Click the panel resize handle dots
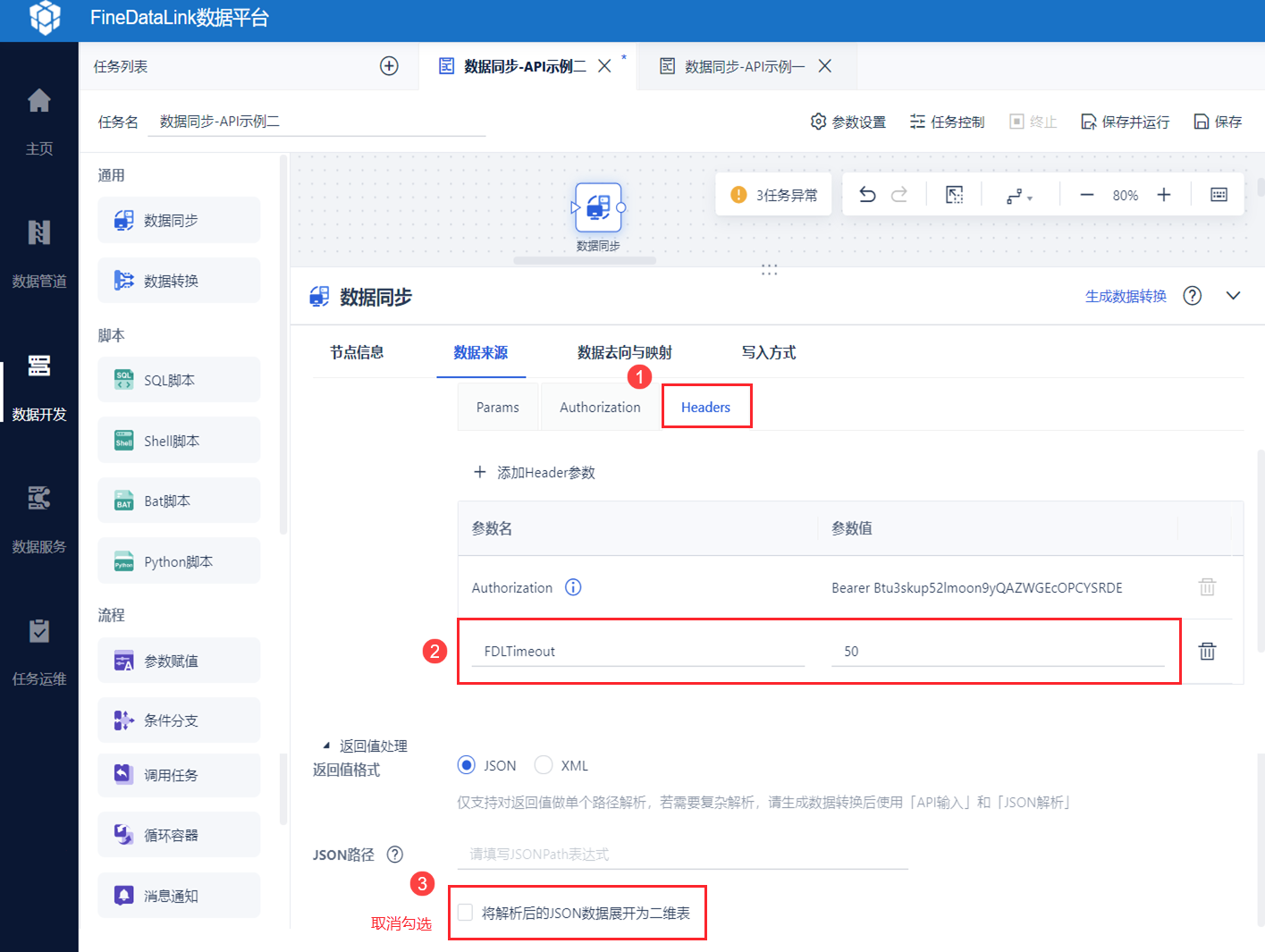 [769, 269]
